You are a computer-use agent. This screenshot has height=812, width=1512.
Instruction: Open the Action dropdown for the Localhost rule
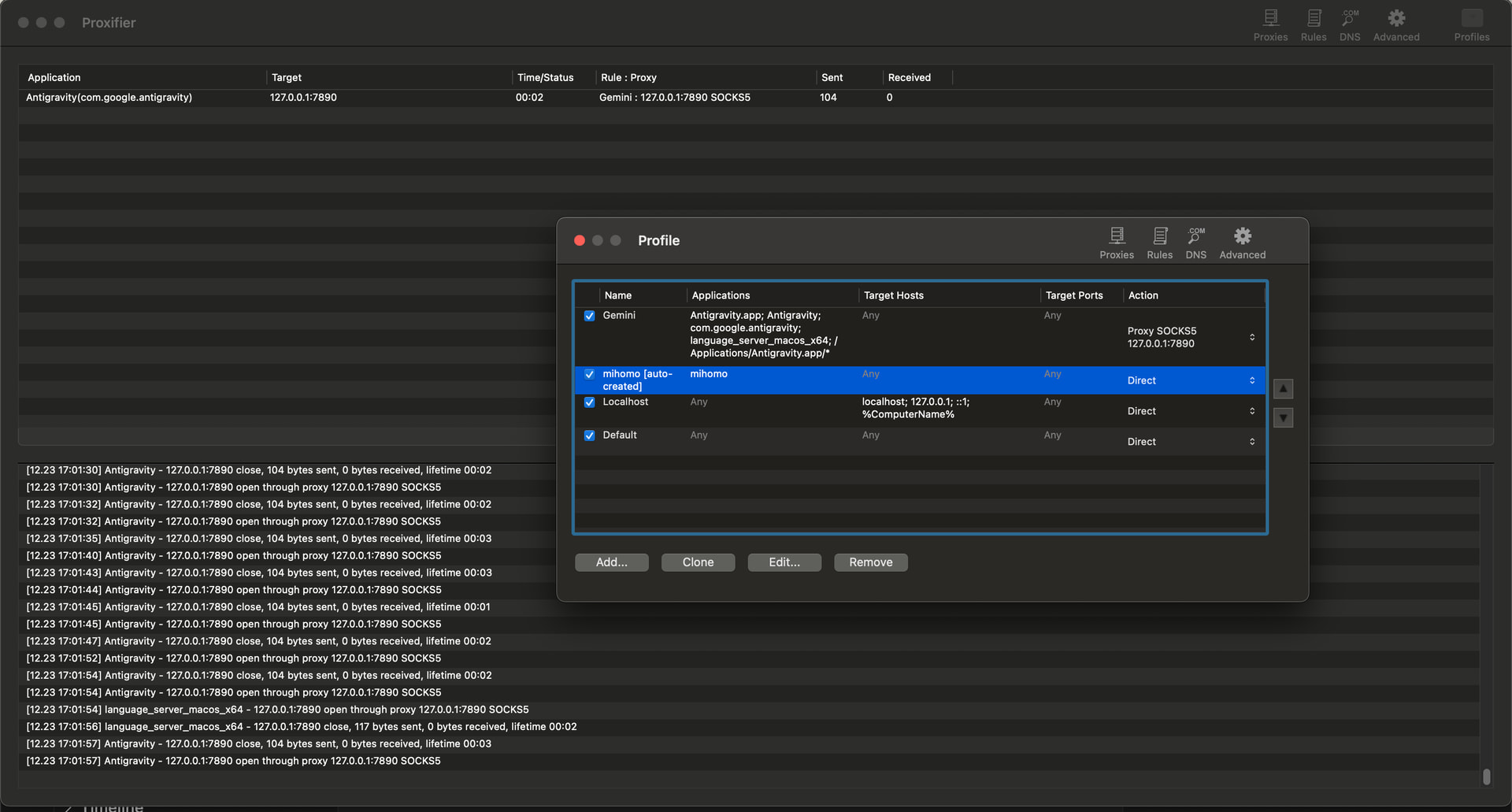(1251, 411)
